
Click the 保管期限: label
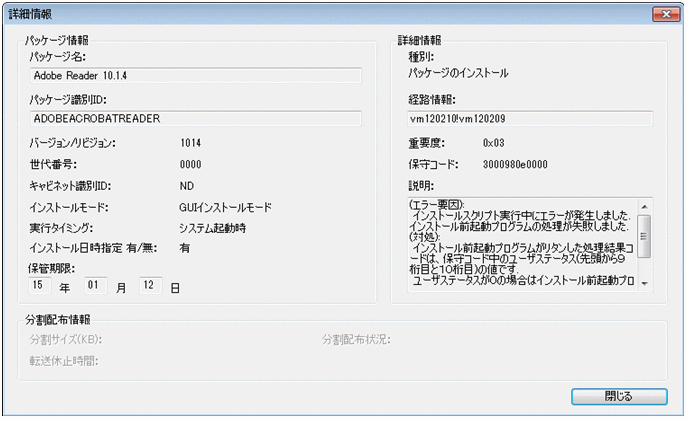click(x=52, y=269)
